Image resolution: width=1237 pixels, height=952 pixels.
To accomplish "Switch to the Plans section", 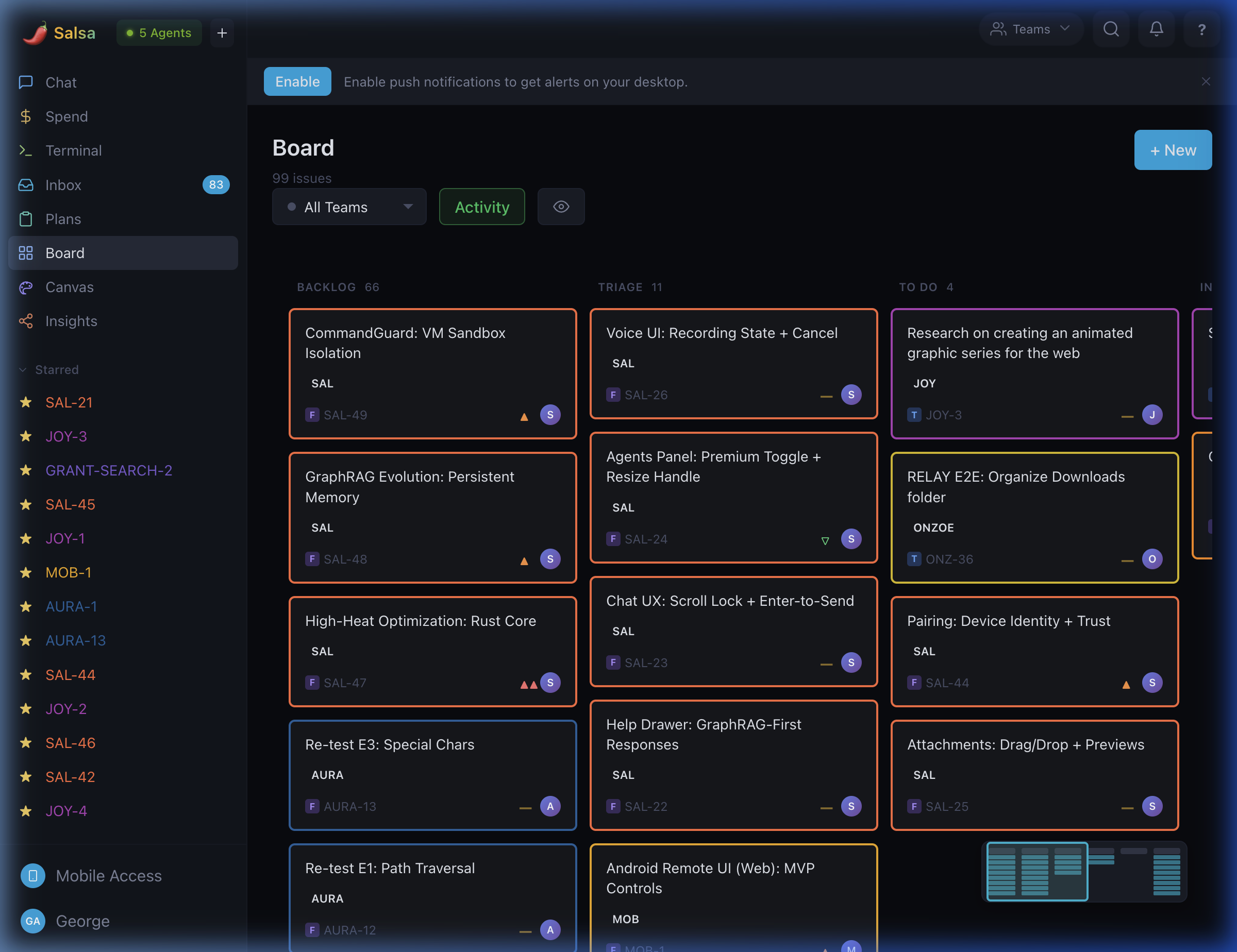I will point(63,219).
